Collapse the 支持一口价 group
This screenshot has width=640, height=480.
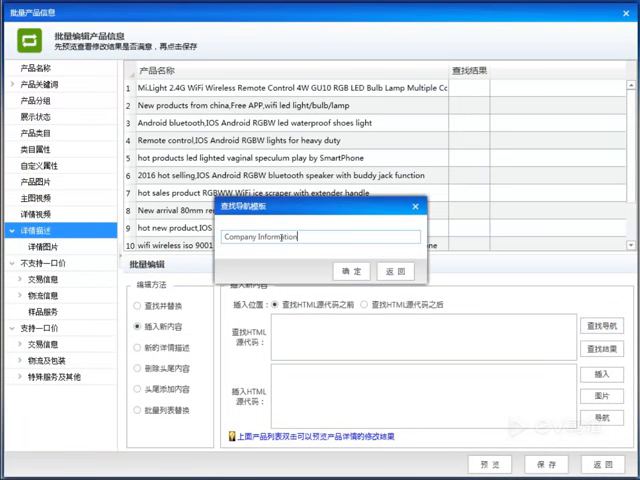click(12, 328)
